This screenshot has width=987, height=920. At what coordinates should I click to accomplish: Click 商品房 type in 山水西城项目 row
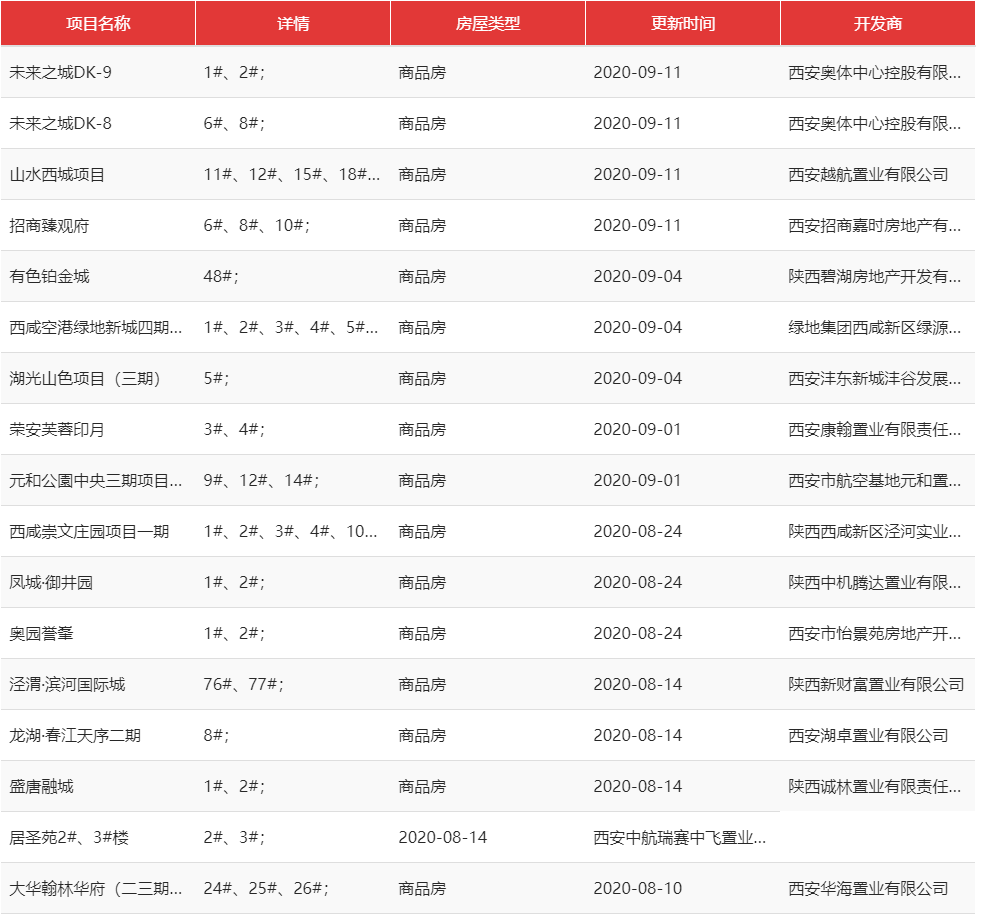click(x=422, y=174)
